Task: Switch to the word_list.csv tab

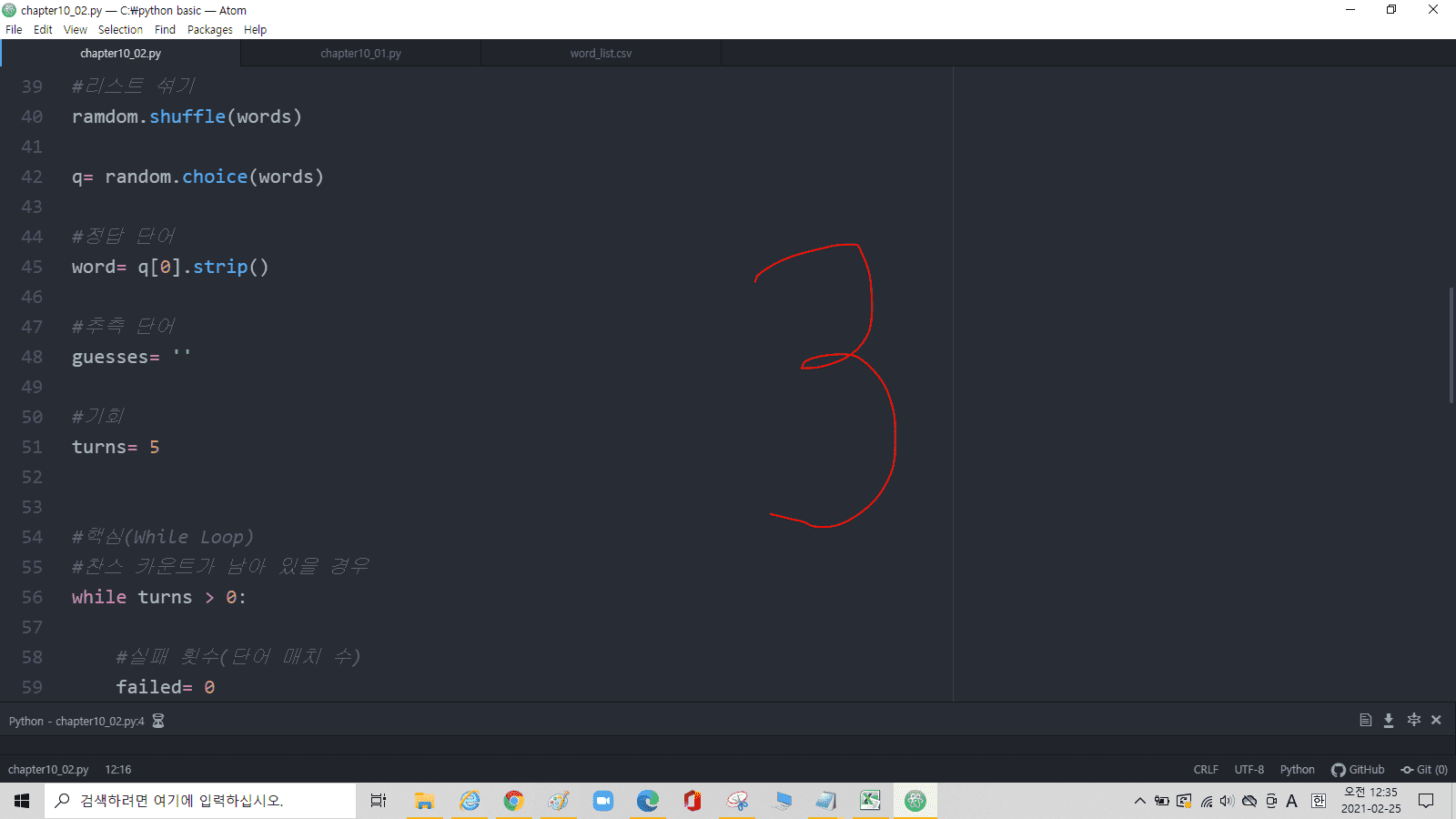Action: pyautogui.click(x=601, y=53)
